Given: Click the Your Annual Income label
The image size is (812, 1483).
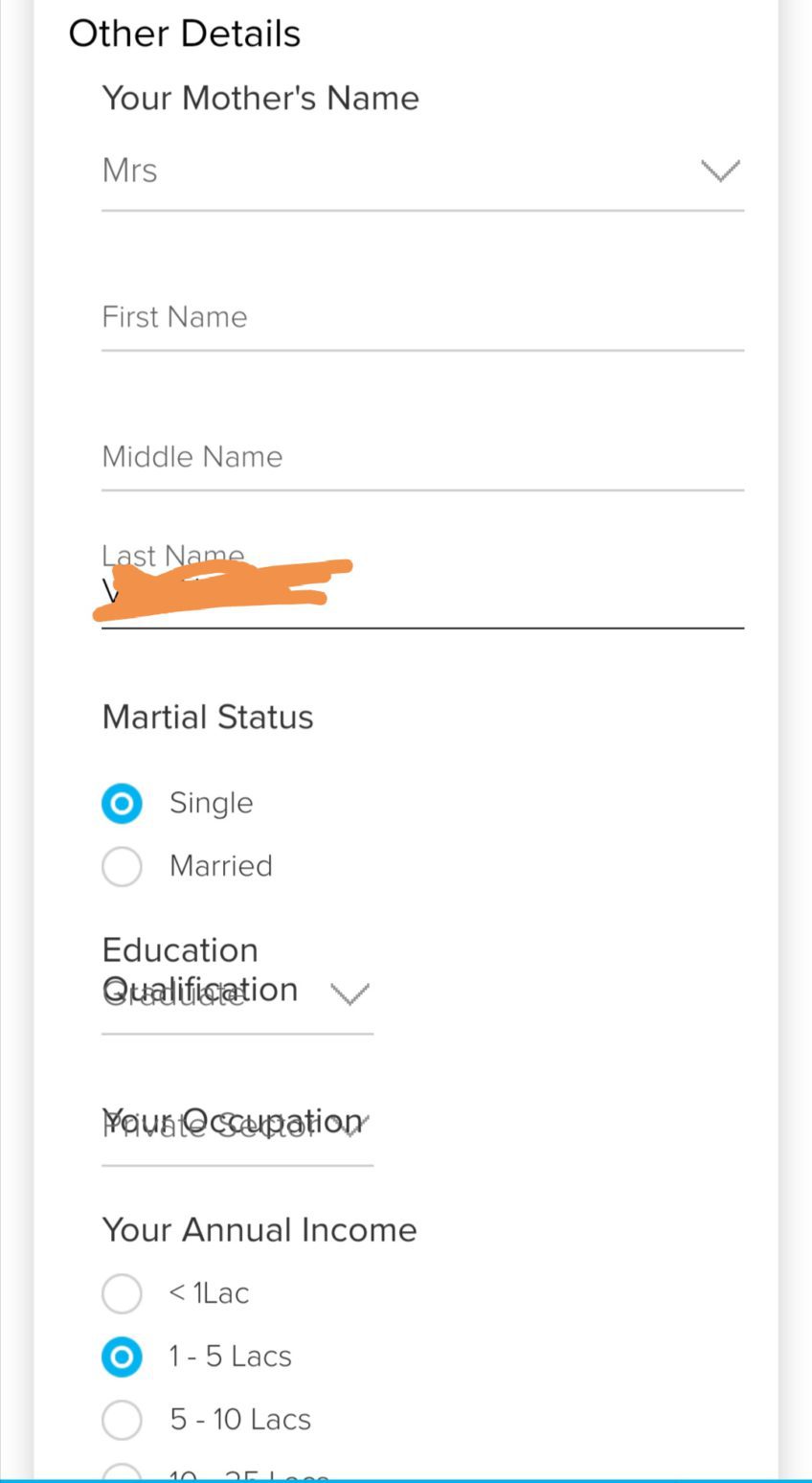Looking at the screenshot, I should pyautogui.click(x=259, y=1230).
